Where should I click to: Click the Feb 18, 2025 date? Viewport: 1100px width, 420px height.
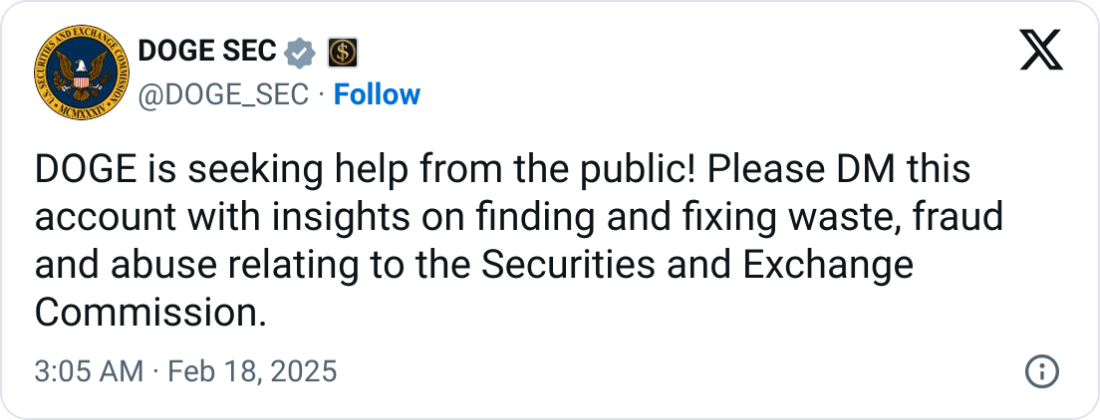[x=247, y=373]
